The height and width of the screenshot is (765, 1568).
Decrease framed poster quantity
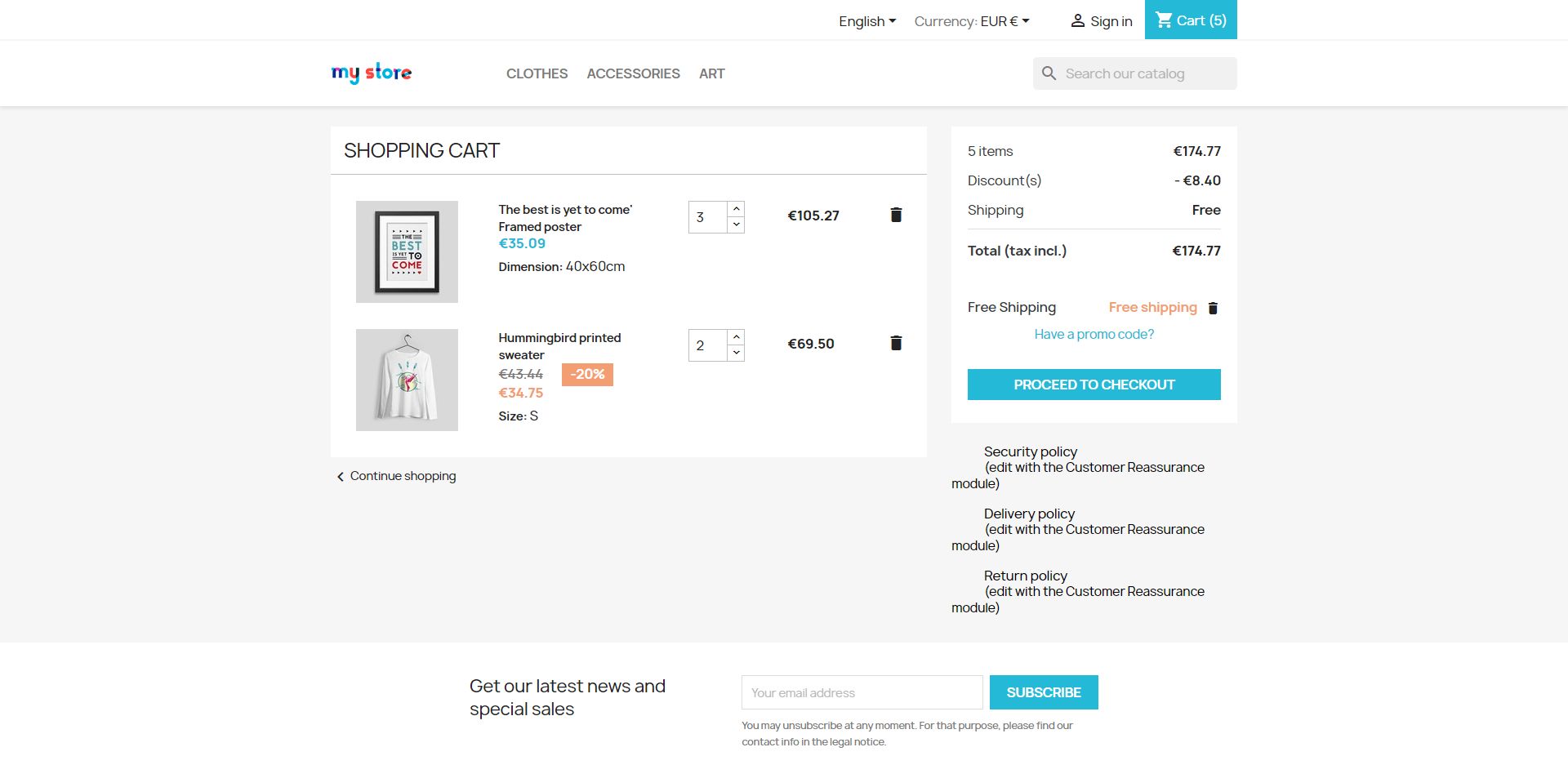pos(736,225)
